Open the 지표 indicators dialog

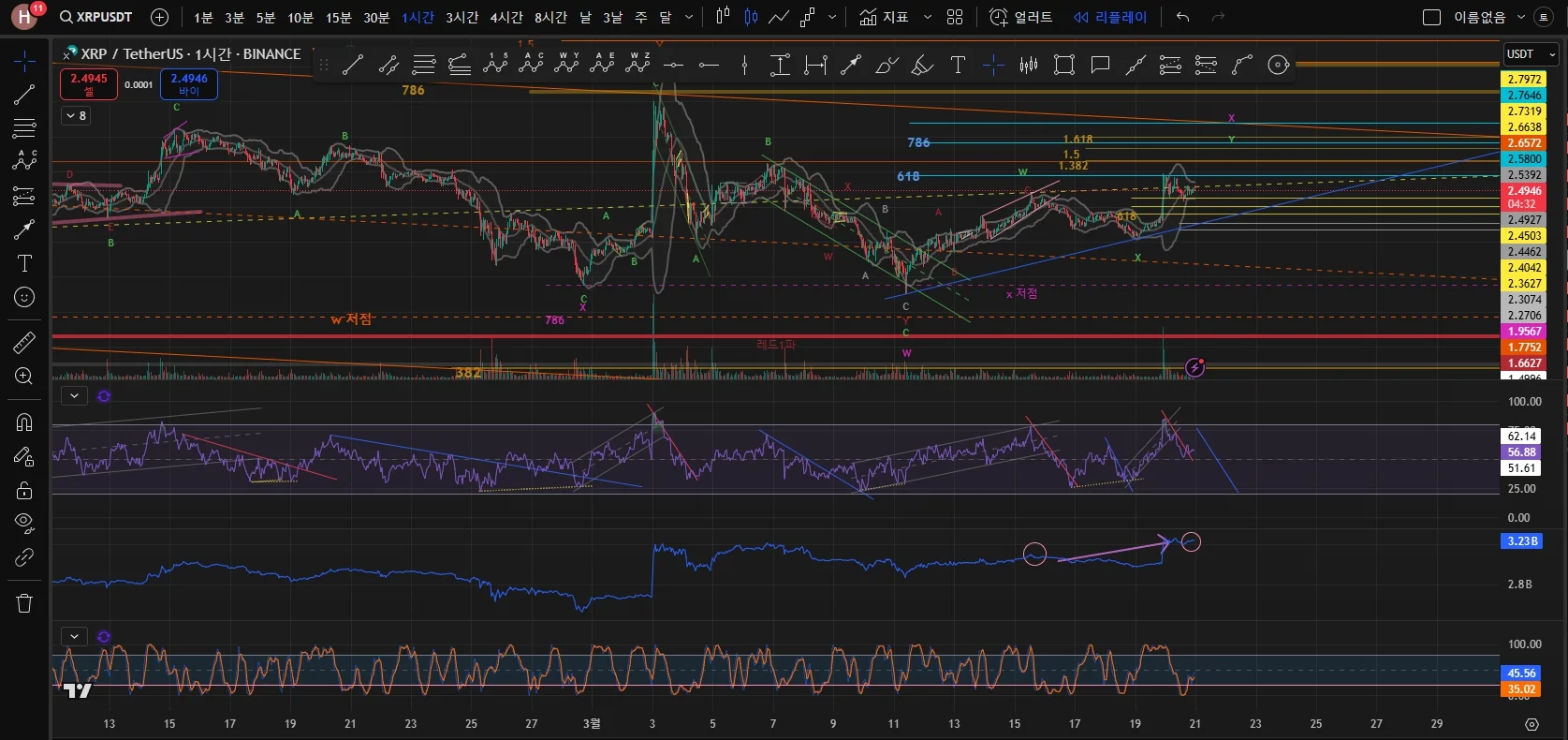[x=885, y=17]
